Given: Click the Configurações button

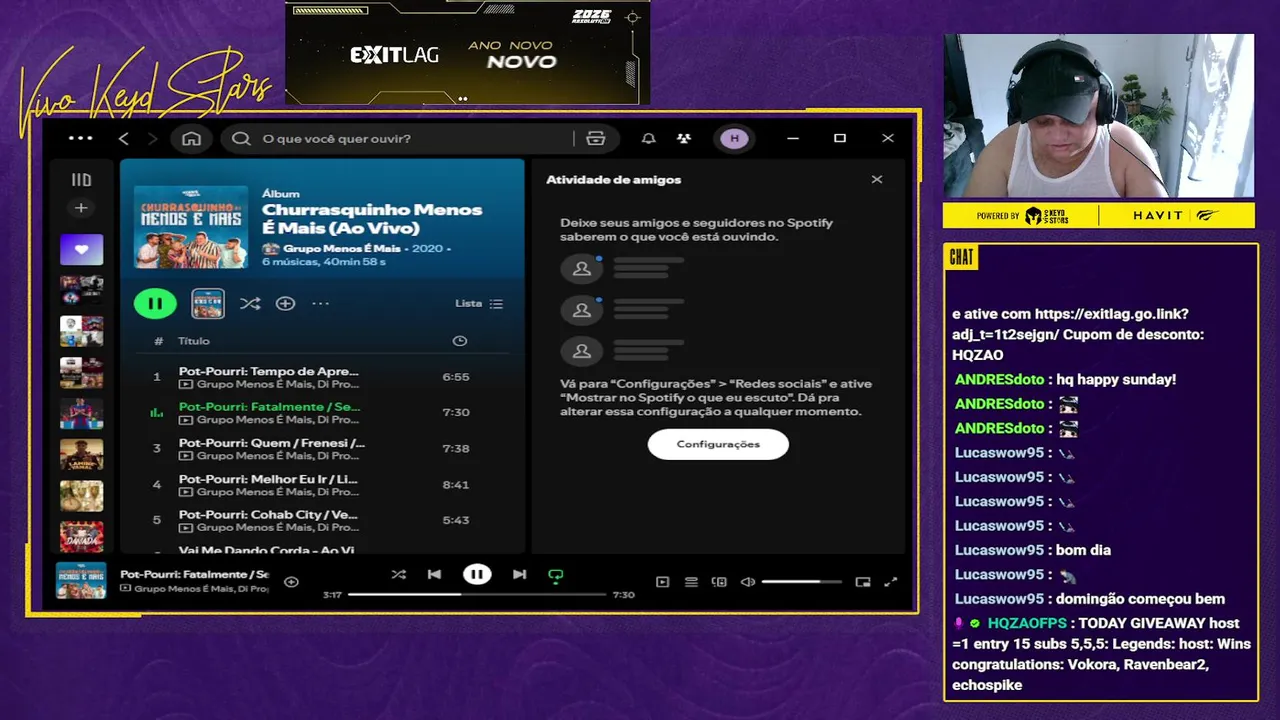Looking at the screenshot, I should click(718, 444).
